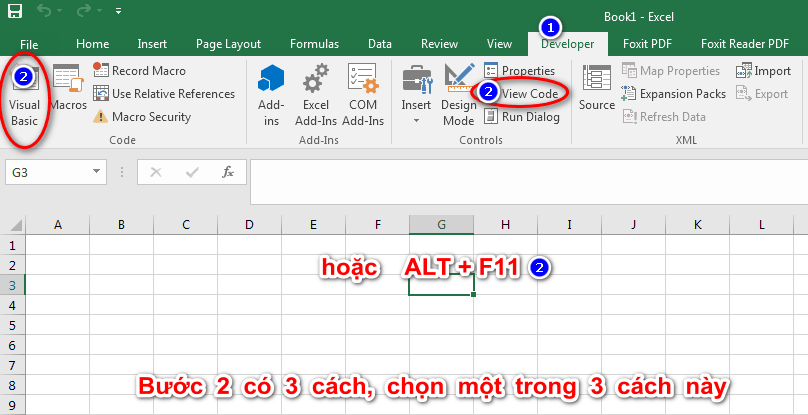Select column B header
The height and width of the screenshot is (415, 808).
point(121,224)
